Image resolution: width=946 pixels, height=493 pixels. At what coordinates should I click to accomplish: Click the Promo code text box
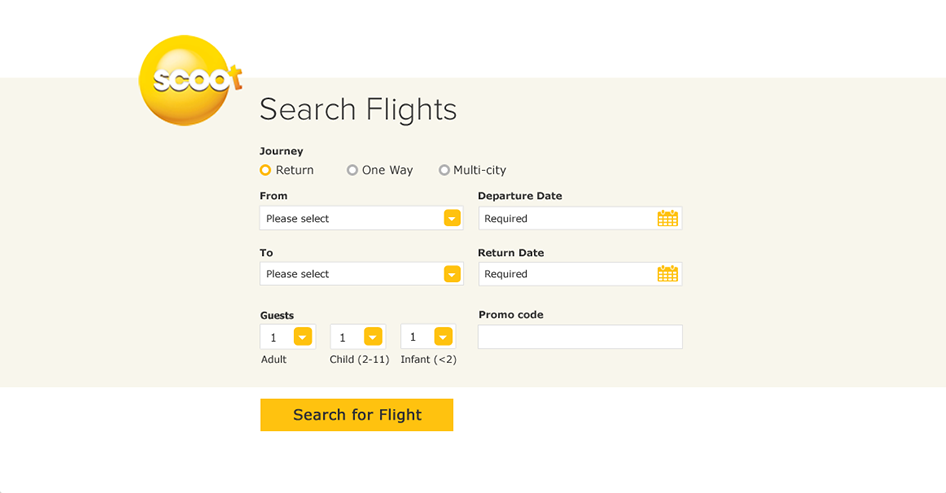[x=580, y=337]
